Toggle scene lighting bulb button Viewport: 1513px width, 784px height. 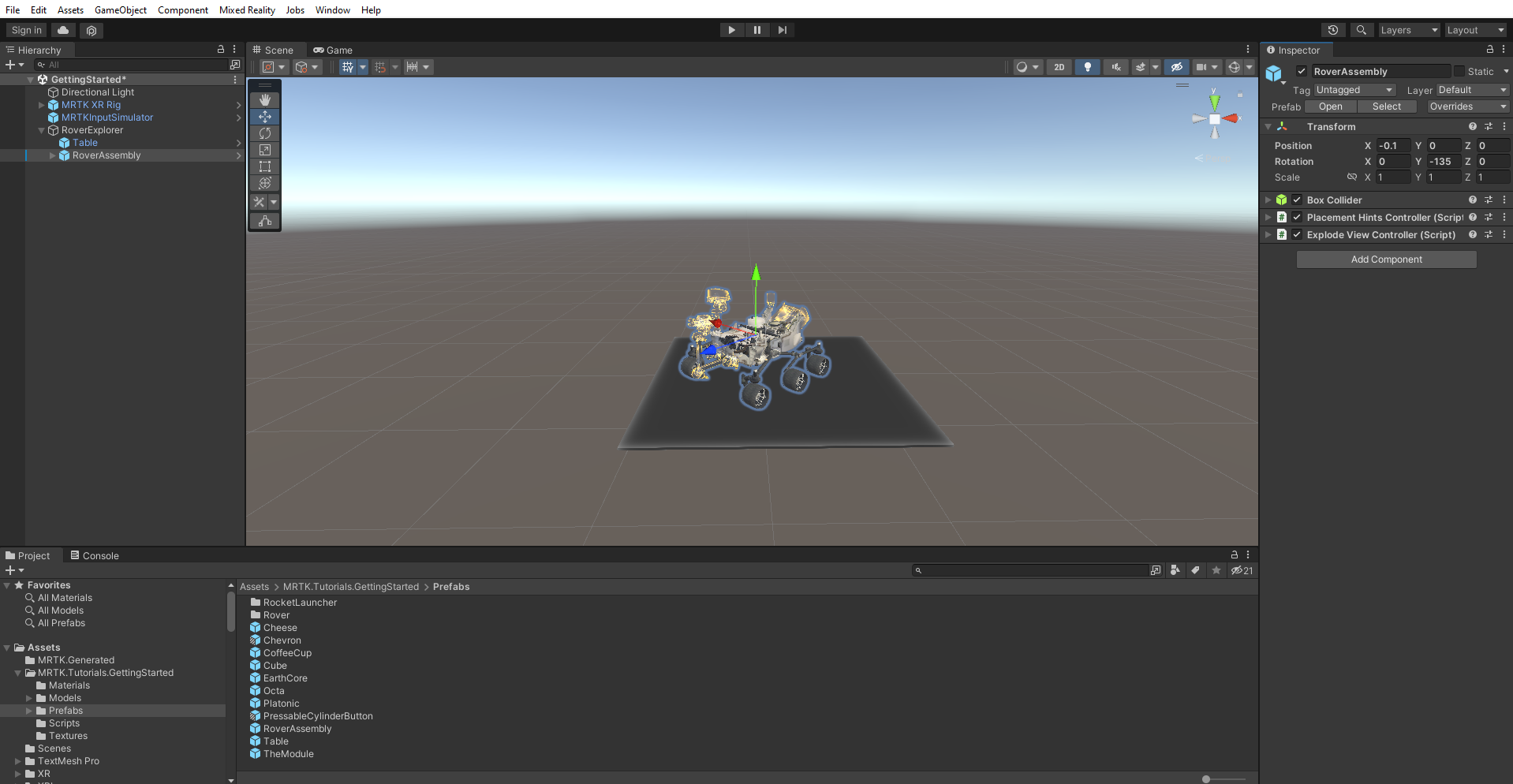1088,67
